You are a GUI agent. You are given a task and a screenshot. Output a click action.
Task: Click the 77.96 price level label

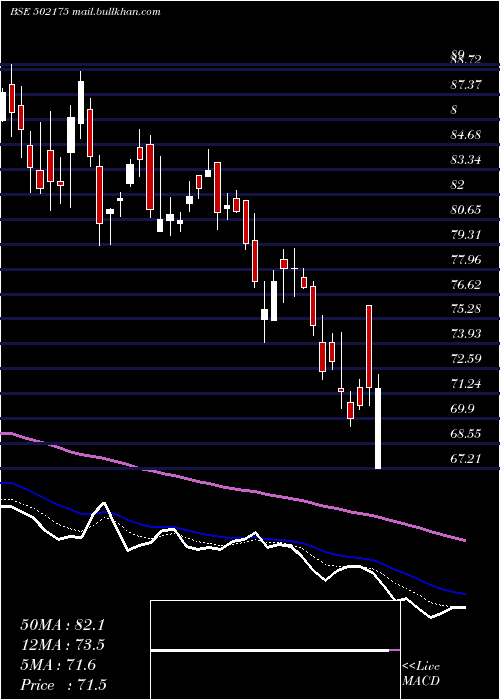466,259
